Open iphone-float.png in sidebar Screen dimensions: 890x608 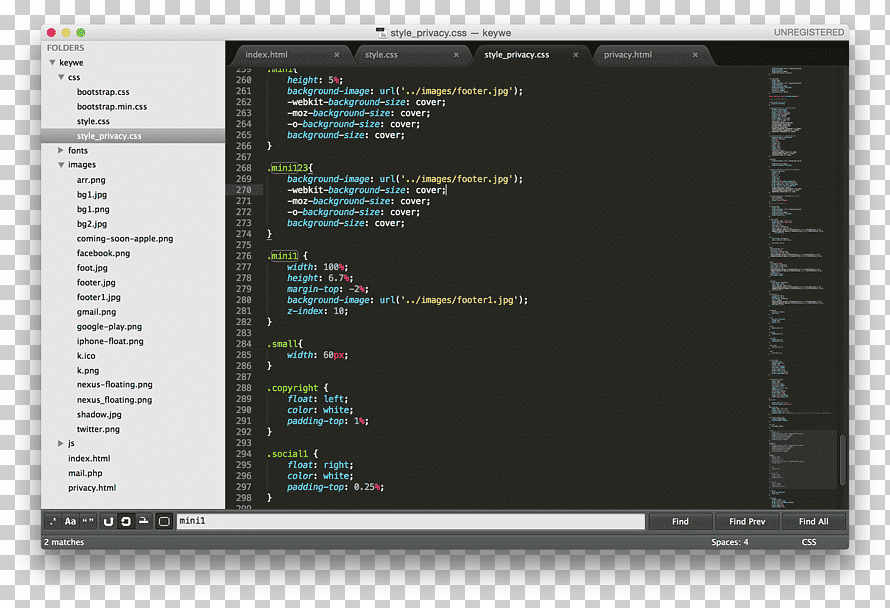click(x=110, y=341)
